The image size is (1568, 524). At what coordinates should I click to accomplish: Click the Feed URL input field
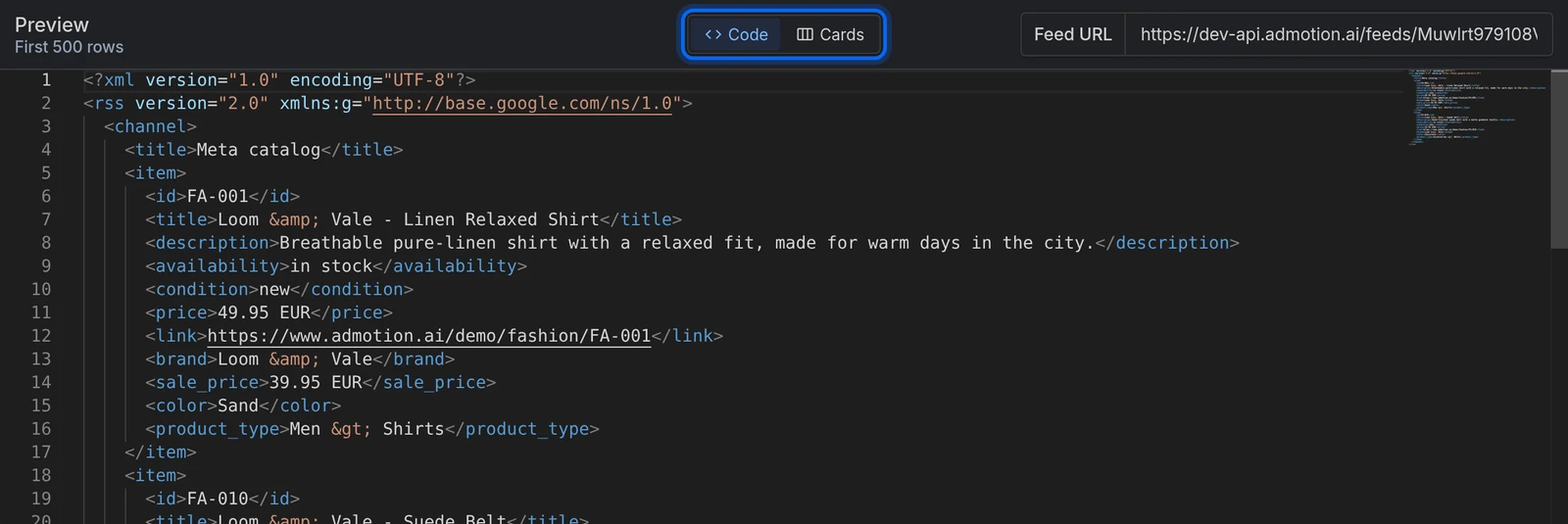pos(1339,34)
